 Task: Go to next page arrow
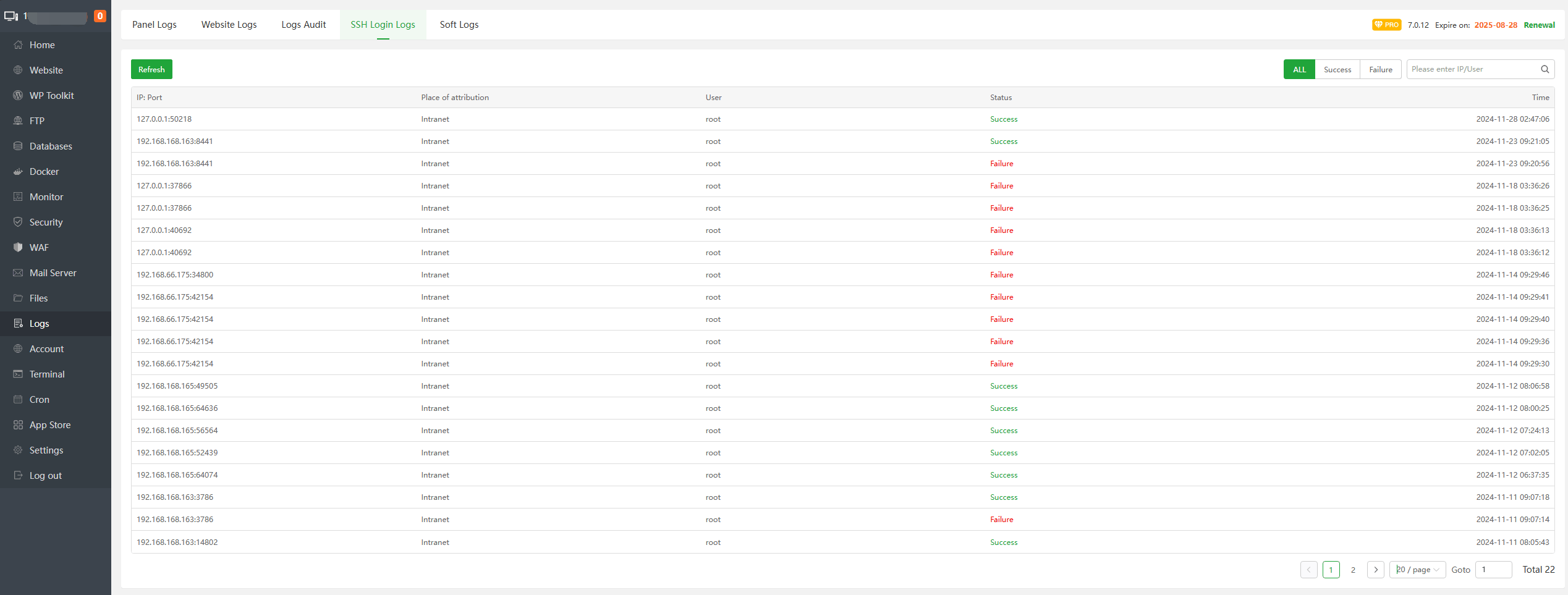point(1375,570)
